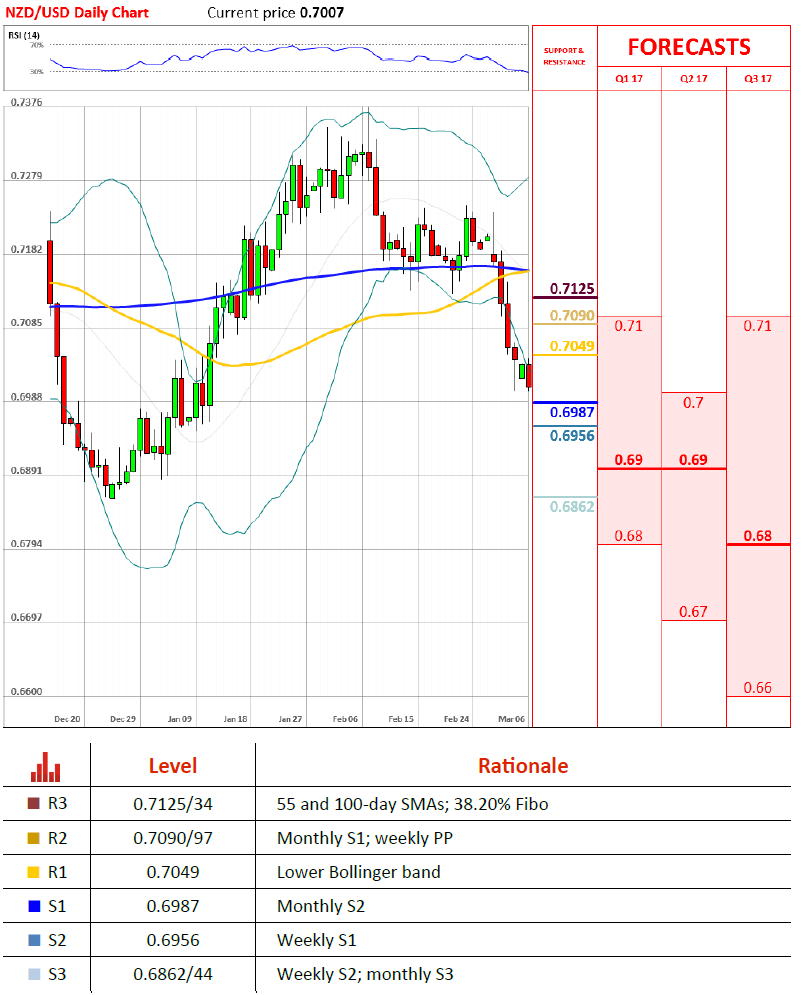This screenshot has width=801, height=995.
Task: Click the 'Weekly S1' rationale
Action: [x=317, y=940]
